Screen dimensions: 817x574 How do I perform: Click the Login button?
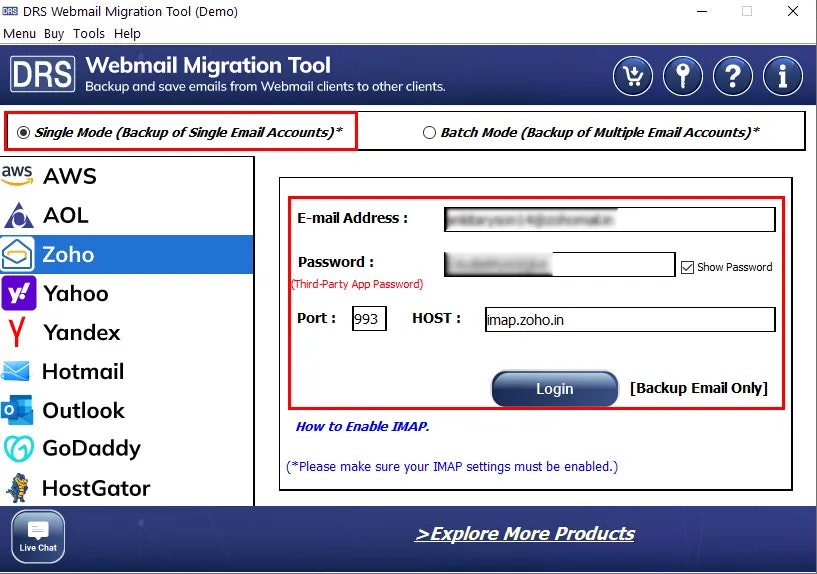(554, 389)
